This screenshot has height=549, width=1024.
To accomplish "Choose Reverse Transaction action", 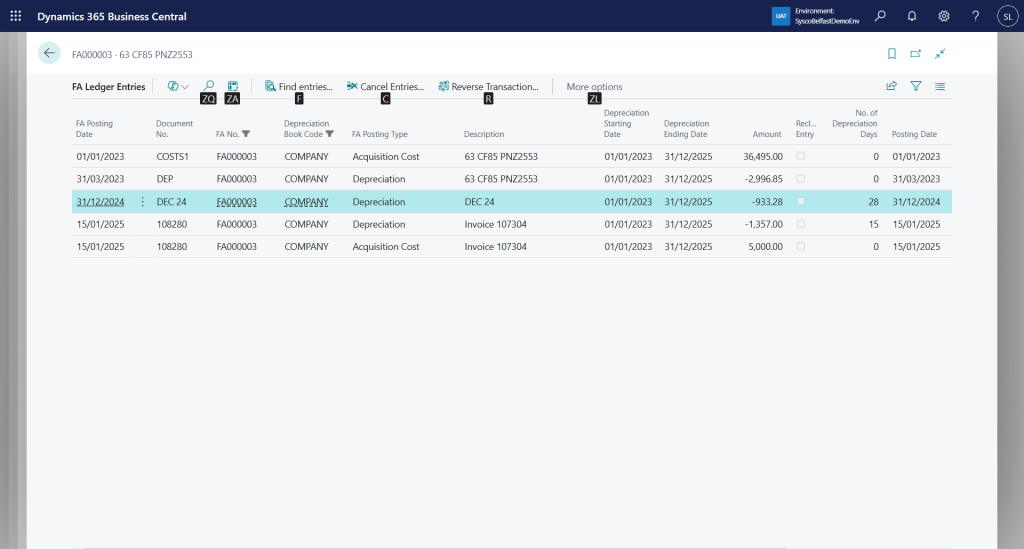I will (488, 87).
